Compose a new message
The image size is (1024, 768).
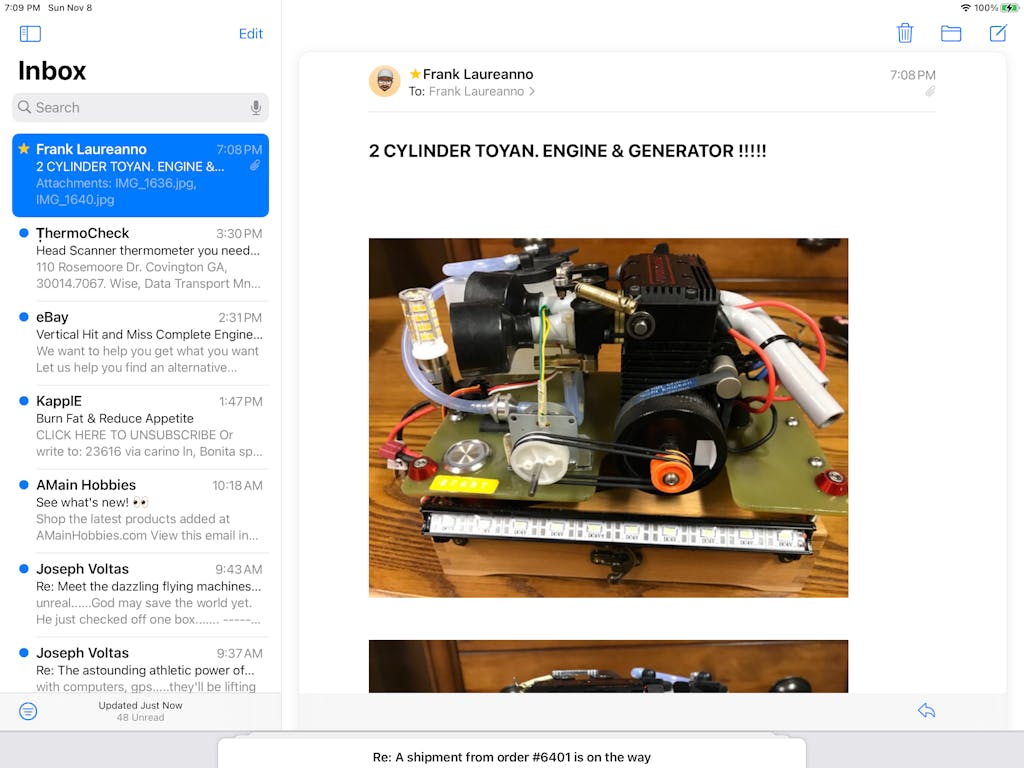pos(998,33)
